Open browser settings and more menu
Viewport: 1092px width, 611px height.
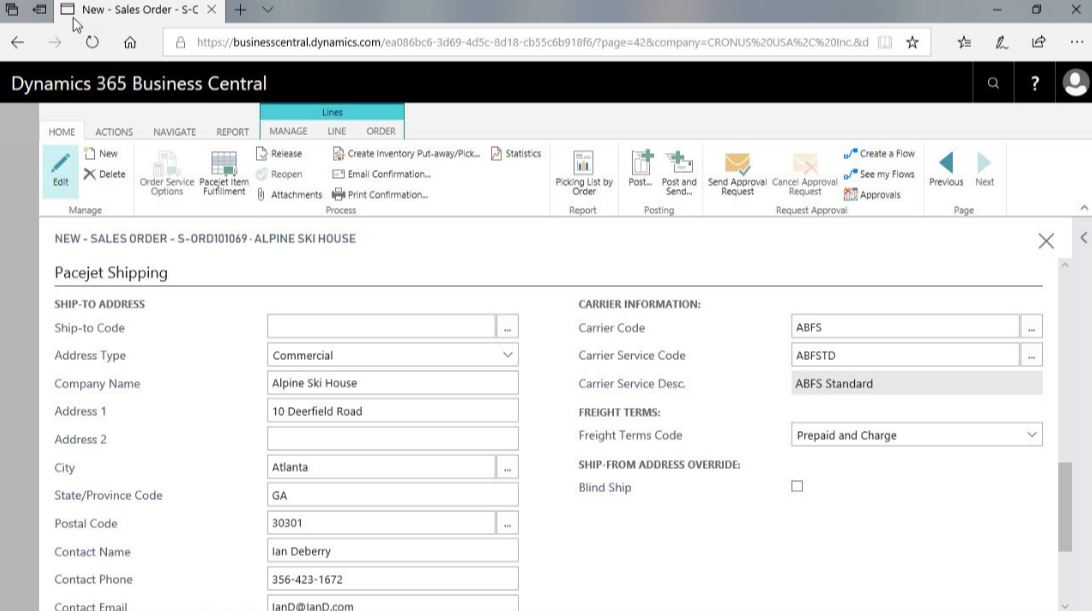point(1076,42)
